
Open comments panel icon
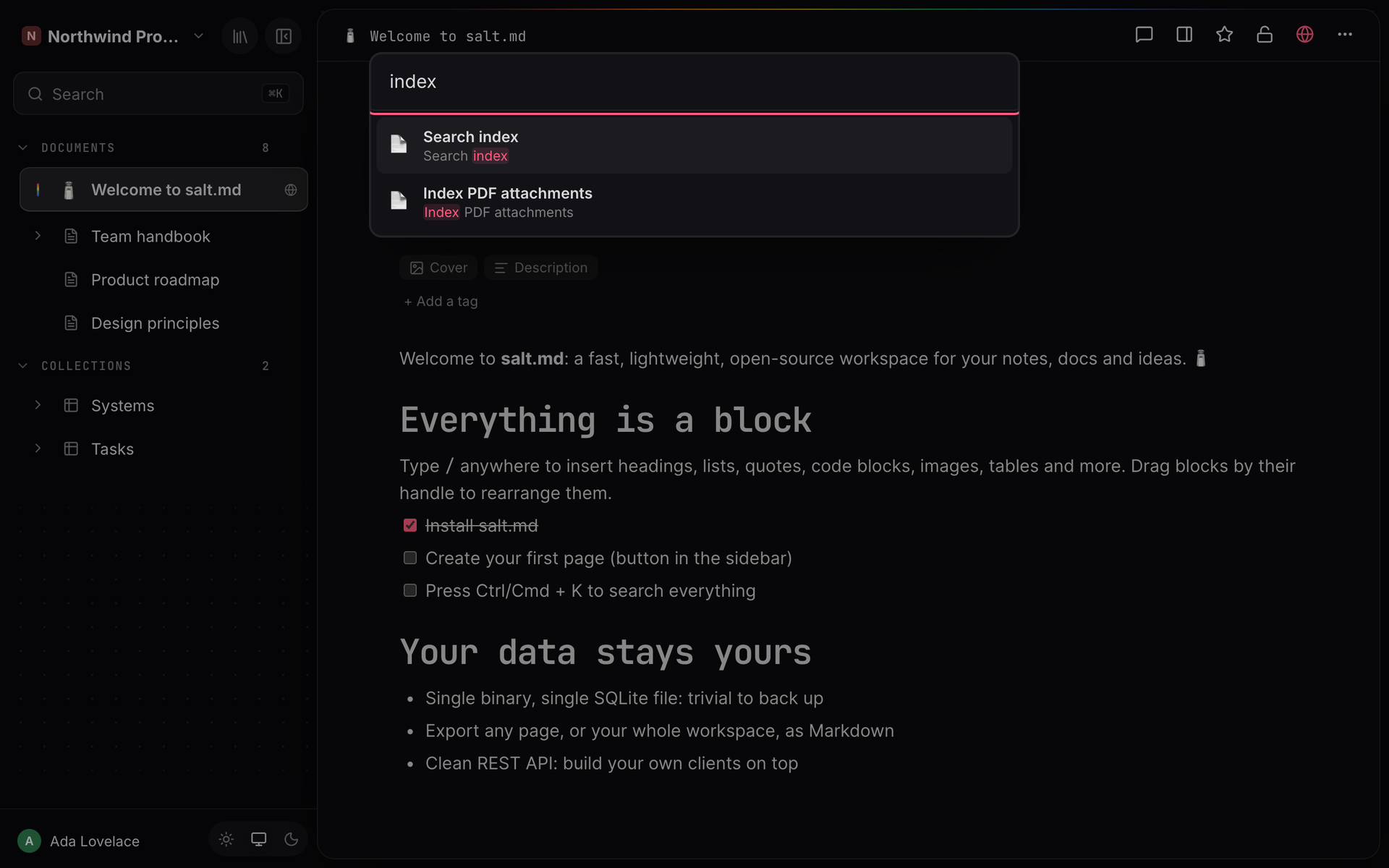1144,35
